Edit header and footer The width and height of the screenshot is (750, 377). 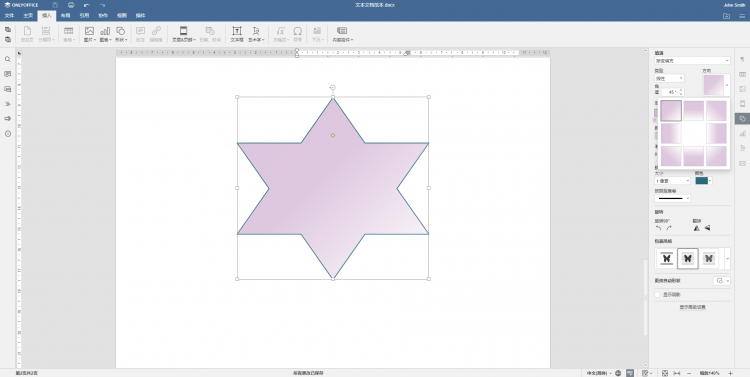pyautogui.click(x=184, y=33)
